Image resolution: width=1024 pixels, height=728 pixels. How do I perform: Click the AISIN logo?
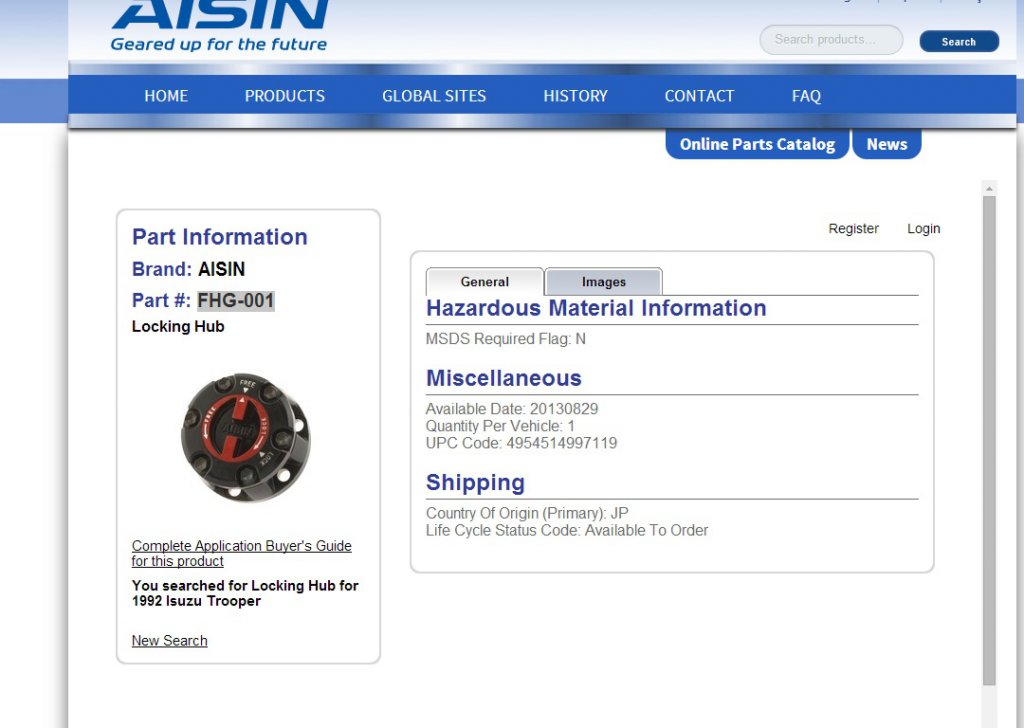click(221, 14)
